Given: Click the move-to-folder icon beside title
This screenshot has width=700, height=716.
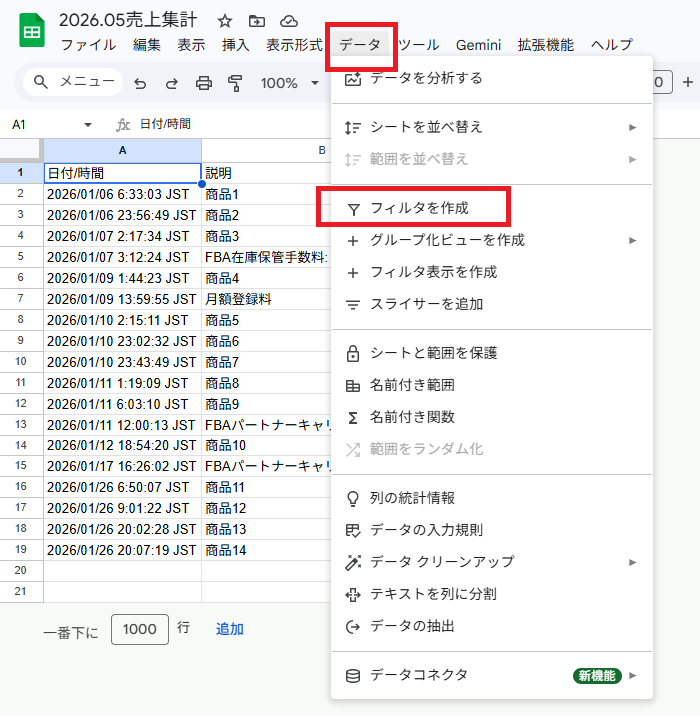Looking at the screenshot, I should click(x=257, y=21).
